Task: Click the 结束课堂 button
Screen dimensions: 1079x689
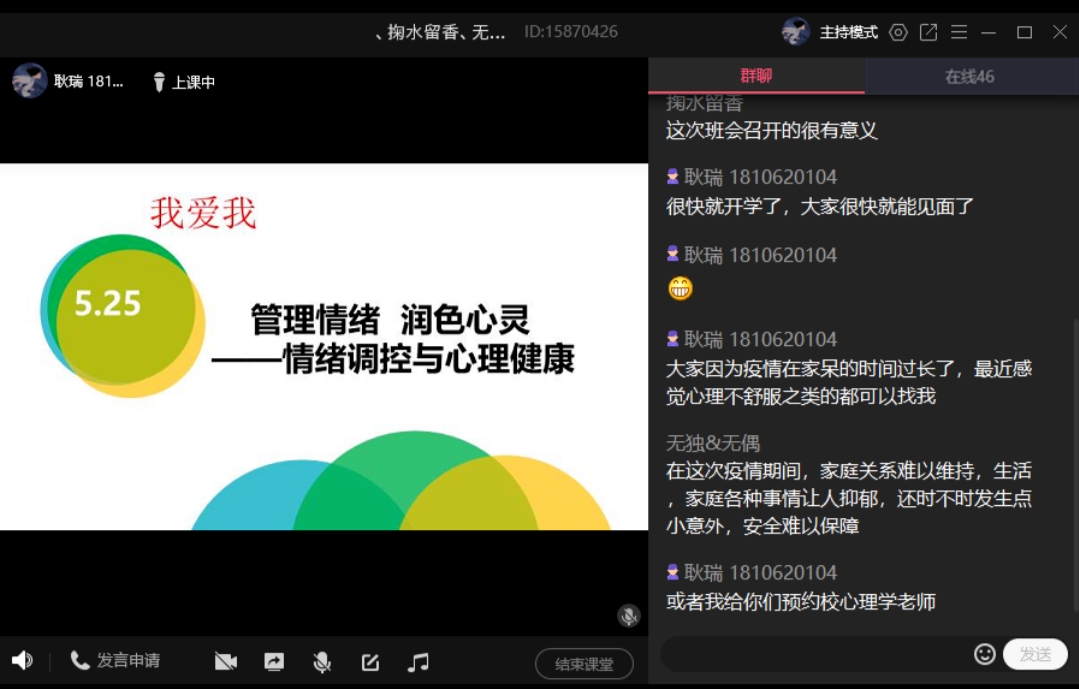Action: (x=584, y=664)
